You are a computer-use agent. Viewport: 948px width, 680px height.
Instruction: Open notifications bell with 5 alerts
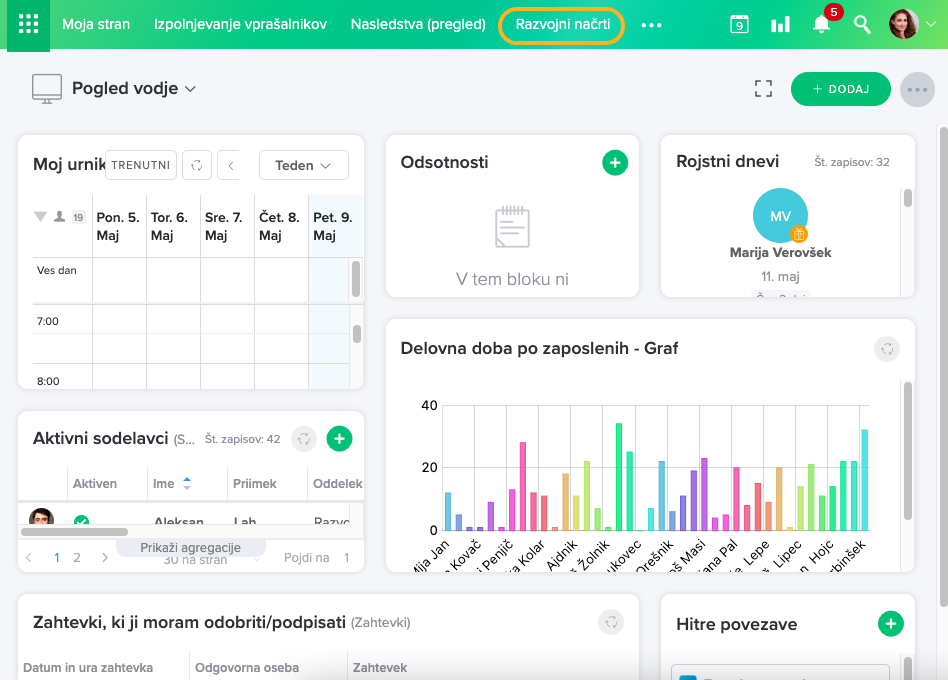pyautogui.click(x=822, y=24)
